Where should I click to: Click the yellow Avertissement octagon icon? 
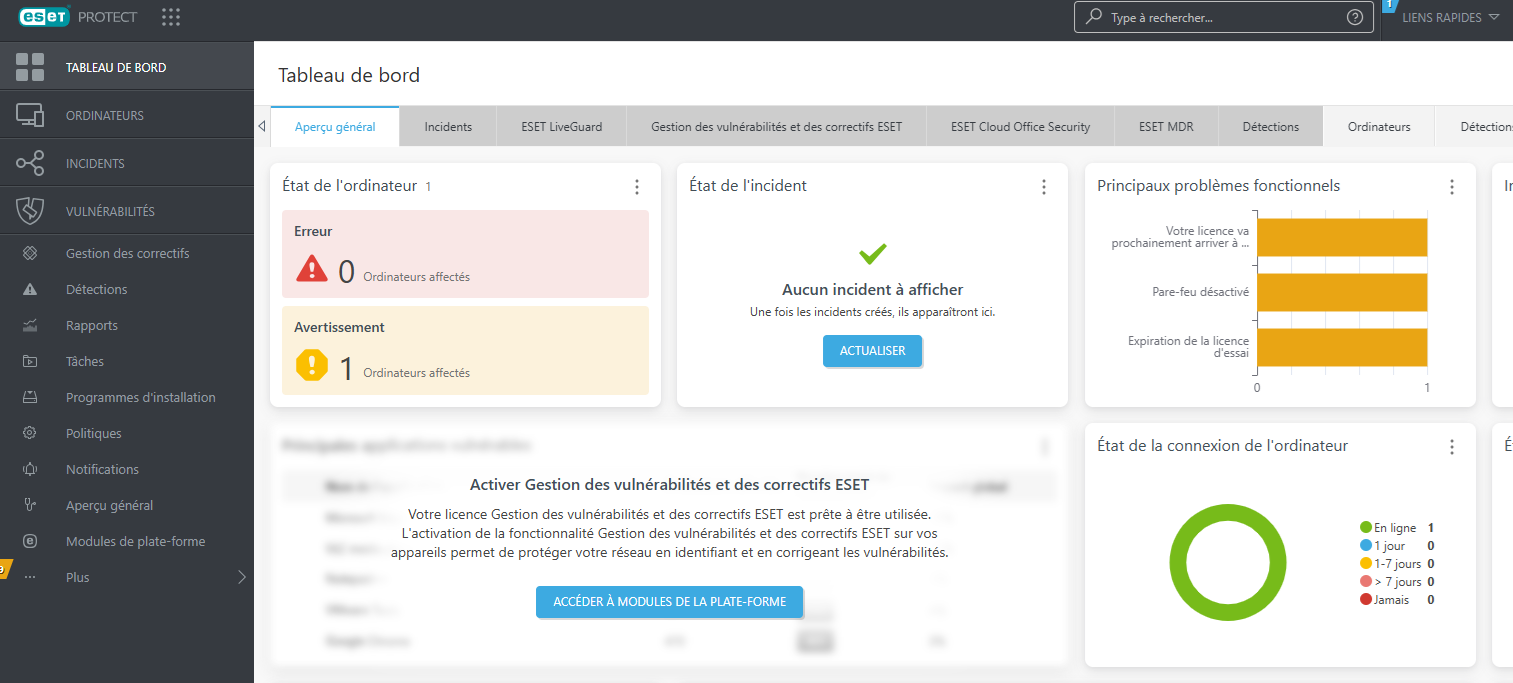click(x=312, y=365)
